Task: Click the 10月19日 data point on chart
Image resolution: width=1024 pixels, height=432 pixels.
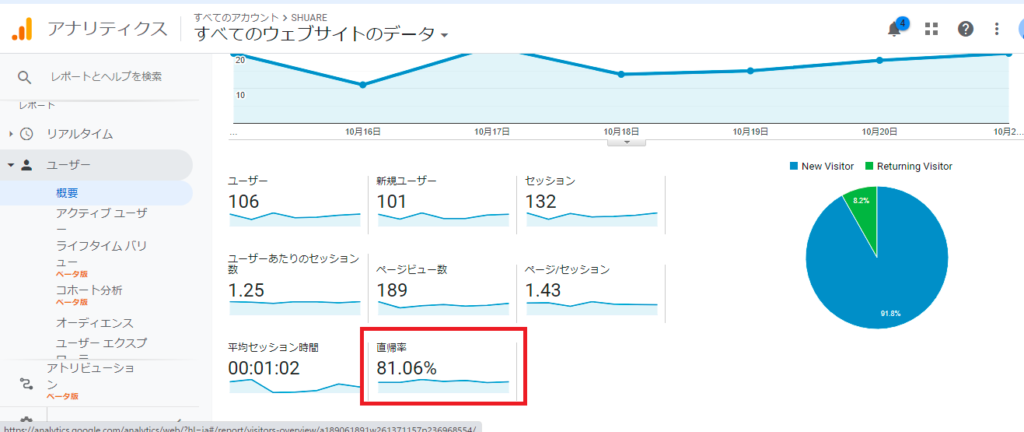Action: click(750, 70)
